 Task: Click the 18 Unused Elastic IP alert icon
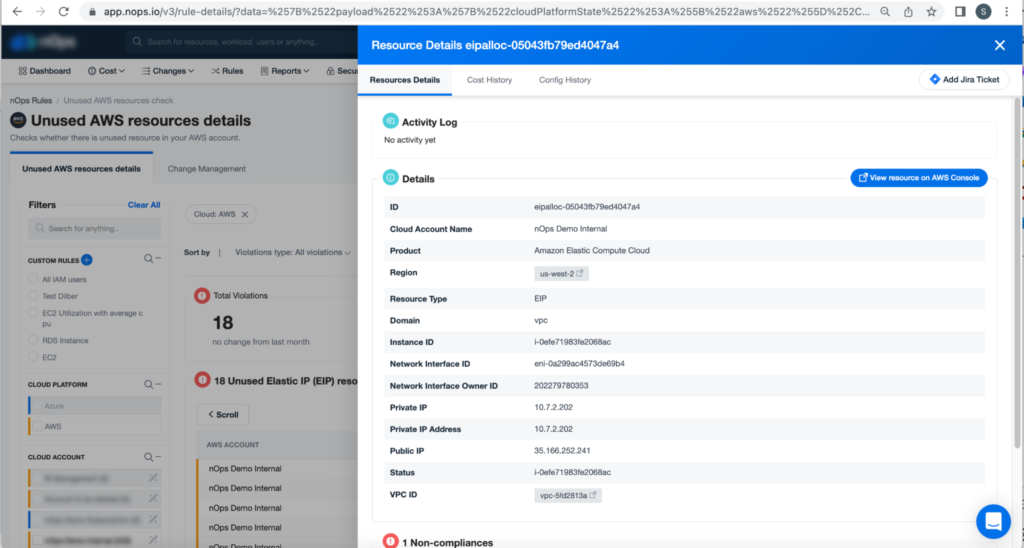click(x=202, y=379)
